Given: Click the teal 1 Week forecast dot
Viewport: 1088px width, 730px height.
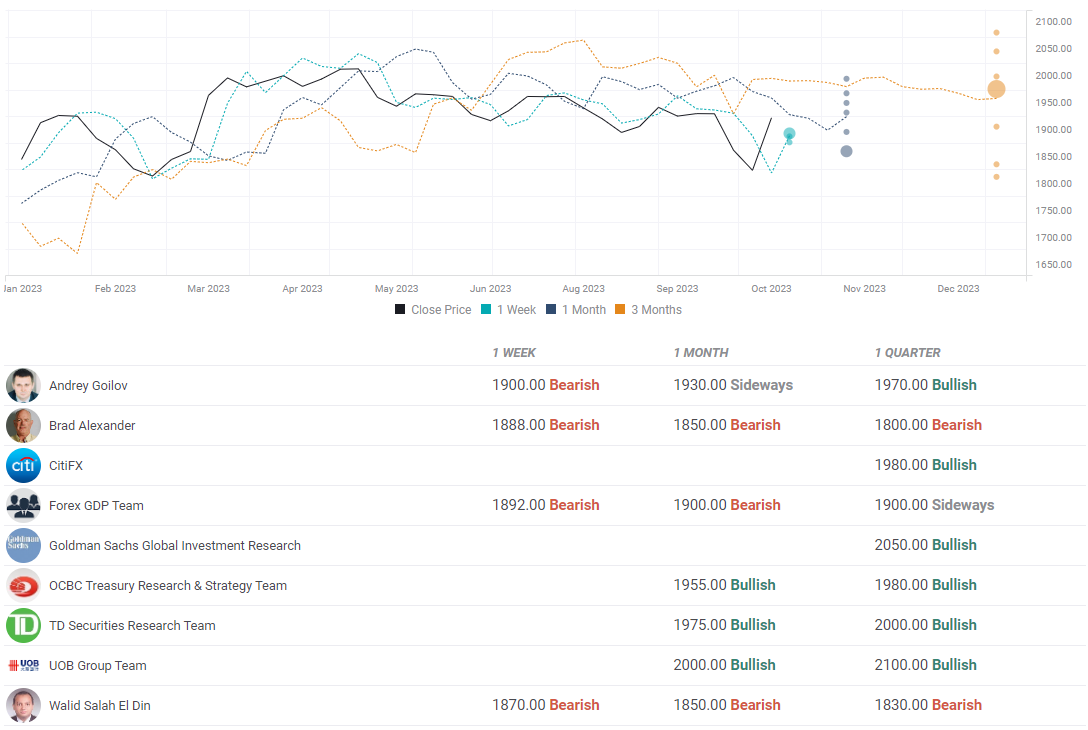Looking at the screenshot, I should [x=789, y=134].
